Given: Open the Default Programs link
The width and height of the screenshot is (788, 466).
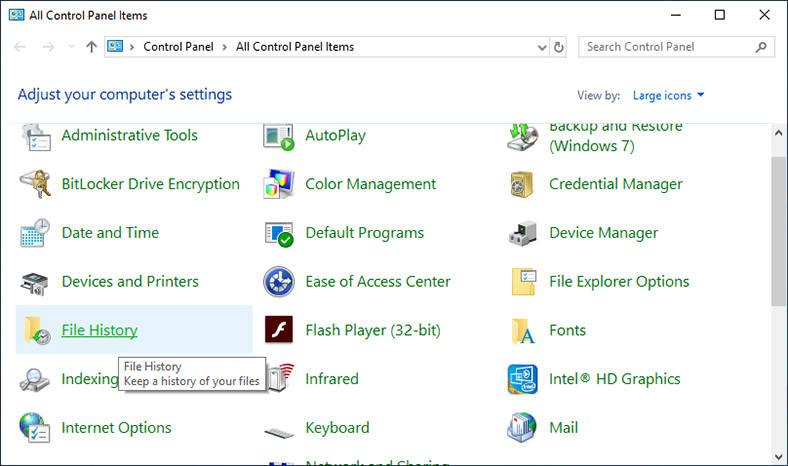Looking at the screenshot, I should click(x=365, y=233).
